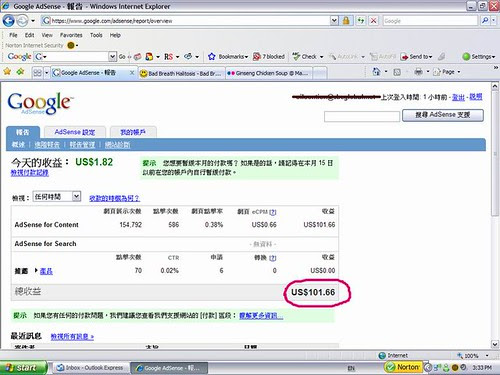Click the magnifier search button
The image size is (500, 375).
(x=485, y=21)
